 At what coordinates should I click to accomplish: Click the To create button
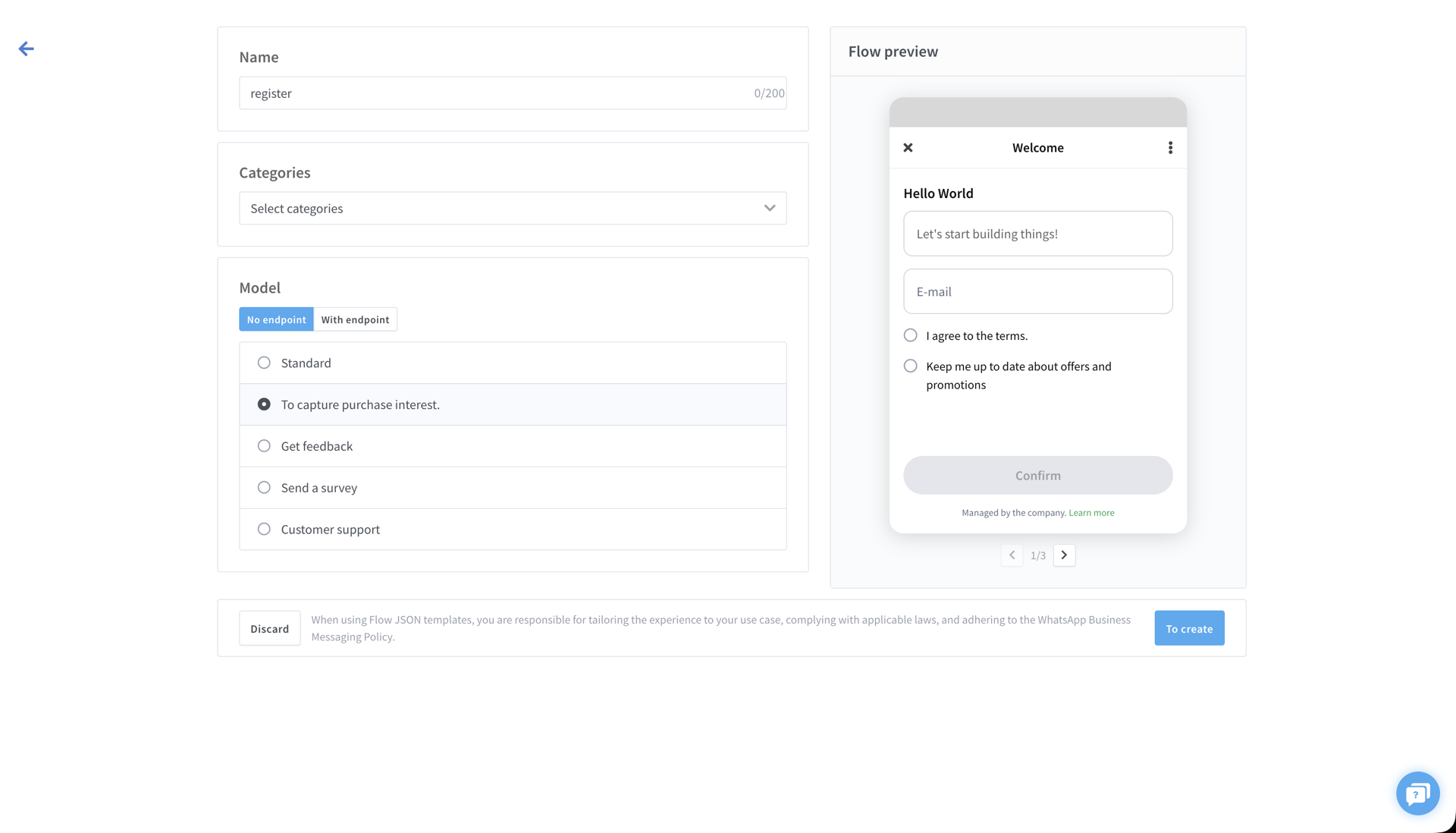1189,628
